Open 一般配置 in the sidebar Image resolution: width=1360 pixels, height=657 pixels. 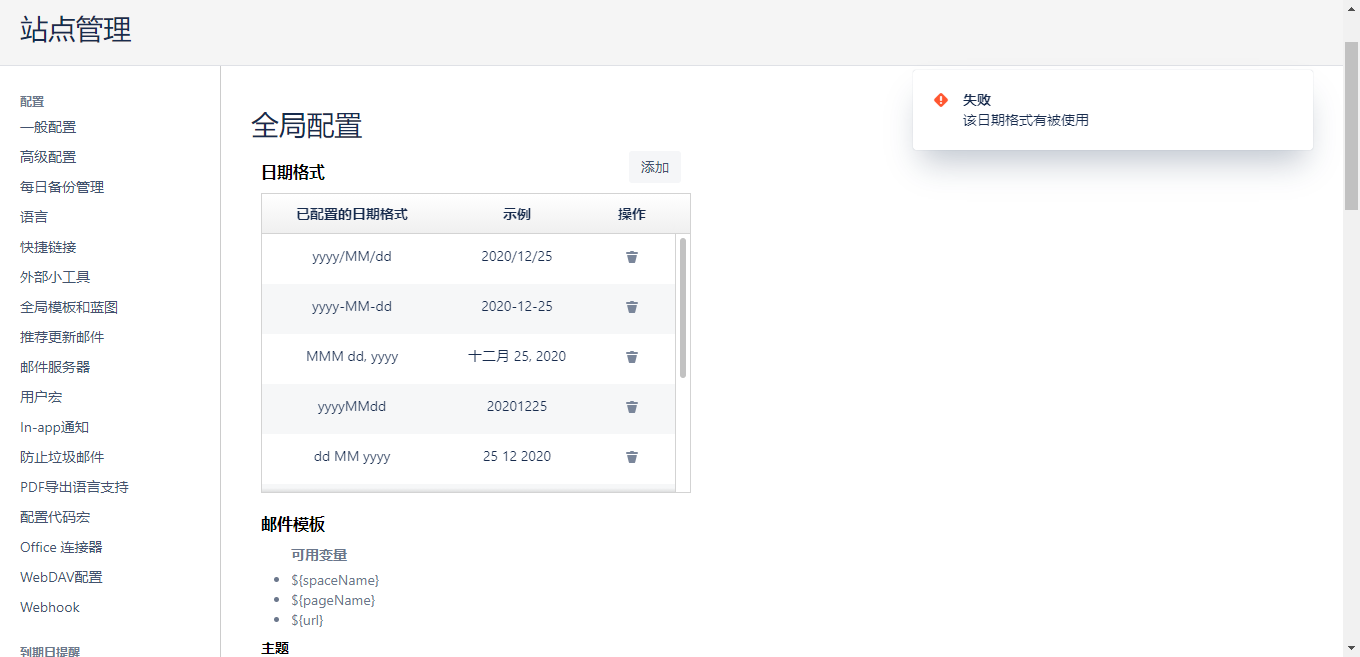click(48, 127)
